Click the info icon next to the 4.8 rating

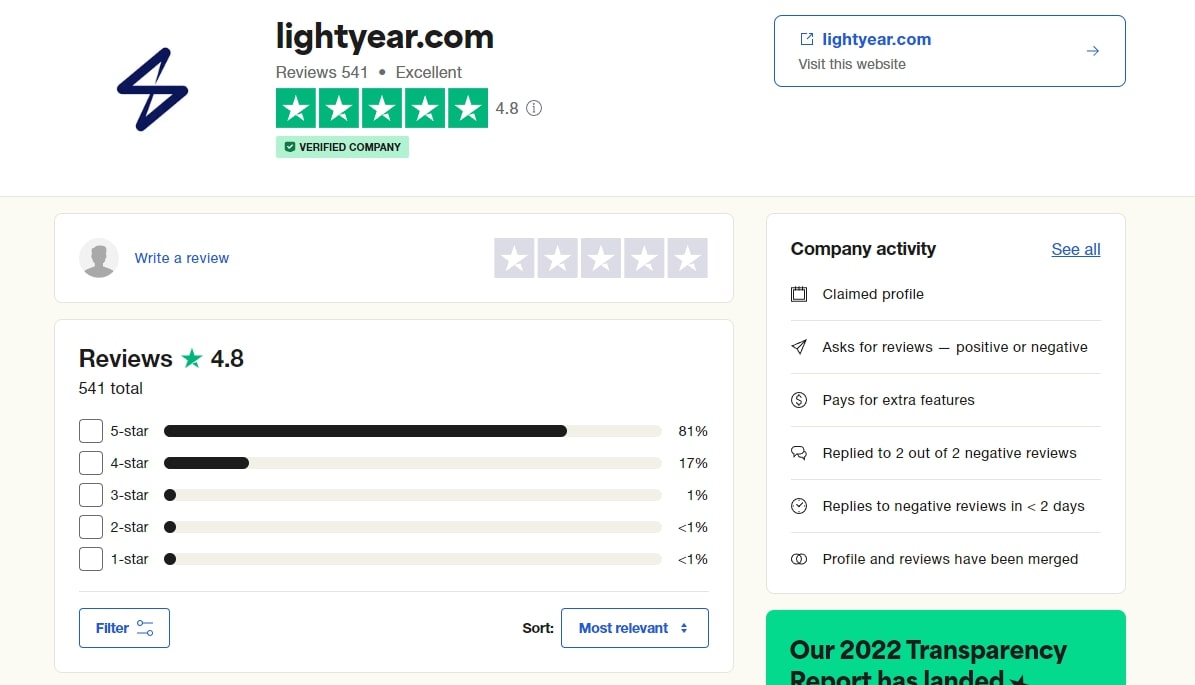pyautogui.click(x=533, y=108)
